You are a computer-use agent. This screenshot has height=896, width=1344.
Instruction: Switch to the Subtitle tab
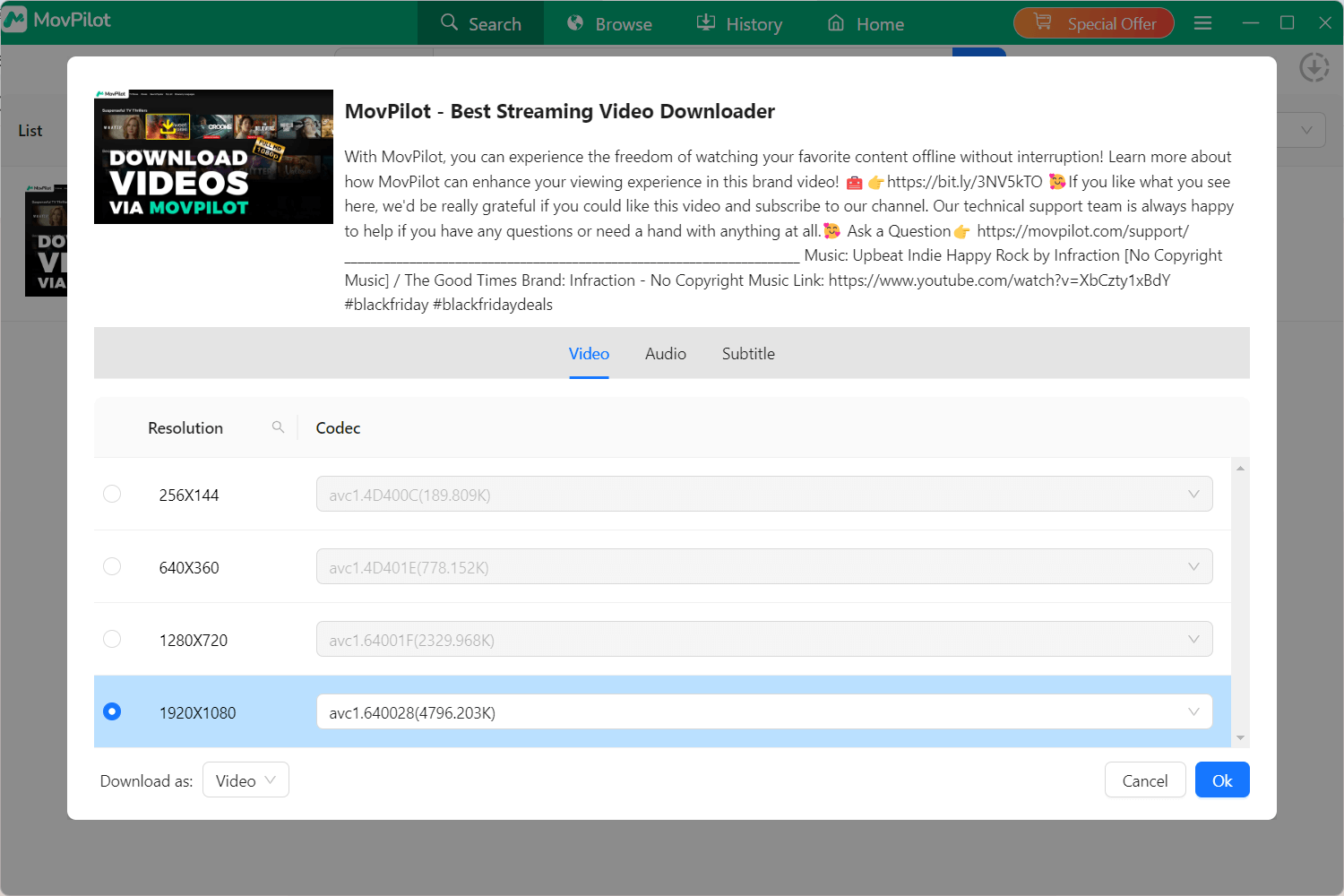pos(748,354)
